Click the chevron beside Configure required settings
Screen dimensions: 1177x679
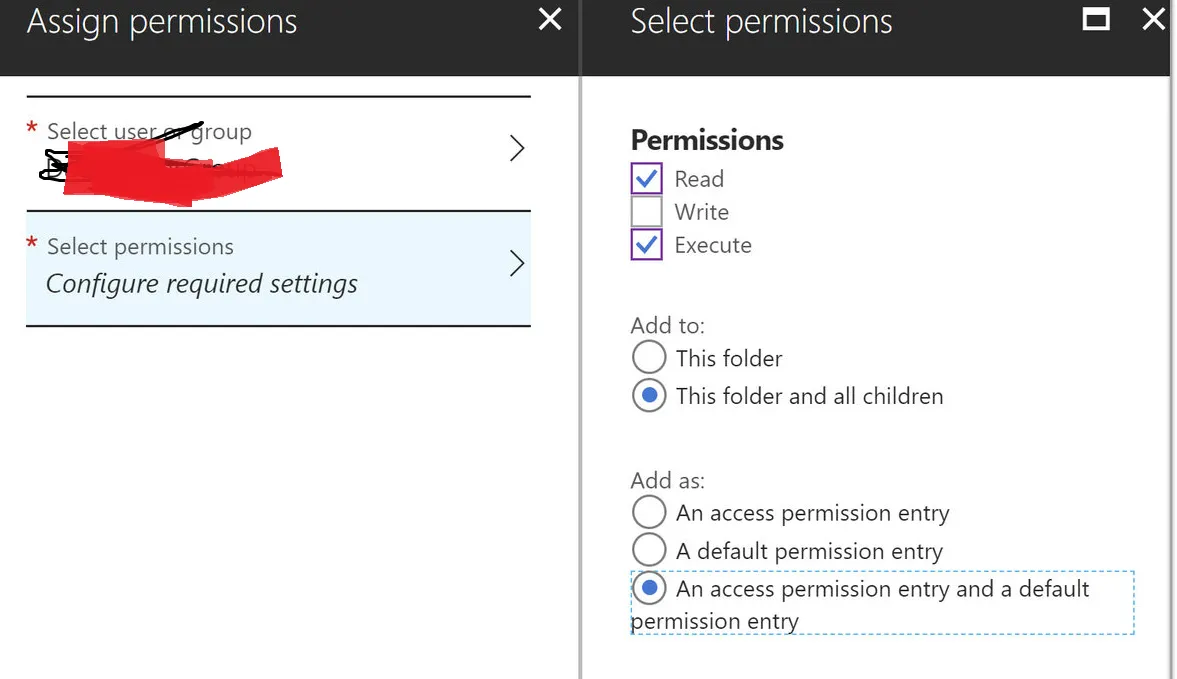(x=517, y=264)
